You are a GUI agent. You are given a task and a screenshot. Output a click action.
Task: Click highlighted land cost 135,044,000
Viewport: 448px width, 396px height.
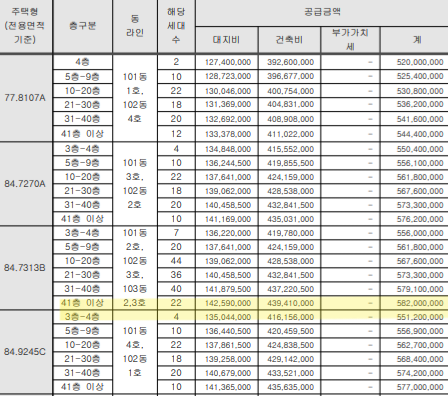point(228,317)
